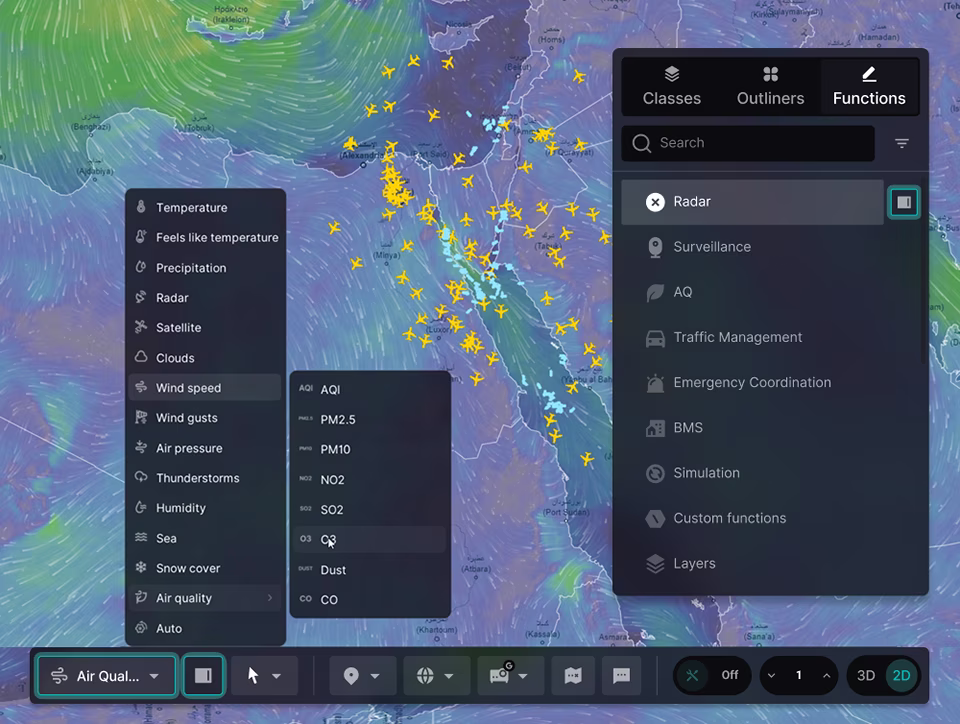
Task: Click the Search field in Functions panel
Action: (747, 143)
